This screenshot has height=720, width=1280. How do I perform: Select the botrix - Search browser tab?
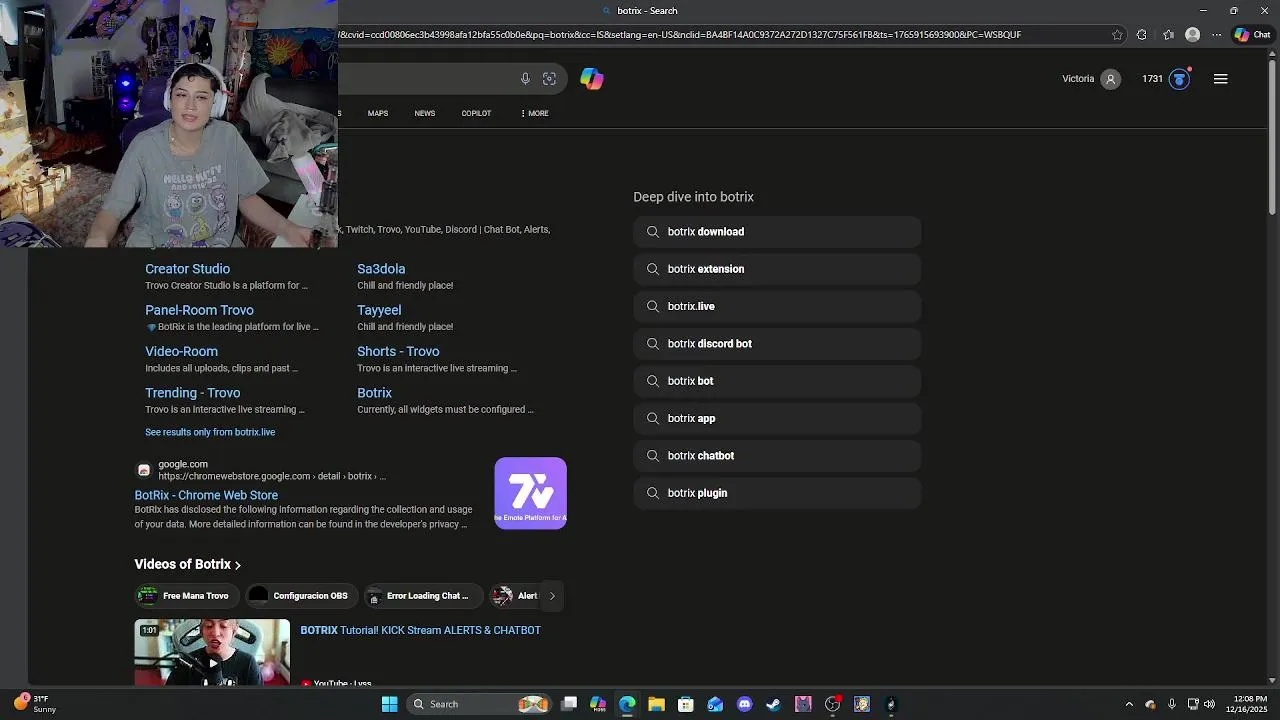point(641,10)
